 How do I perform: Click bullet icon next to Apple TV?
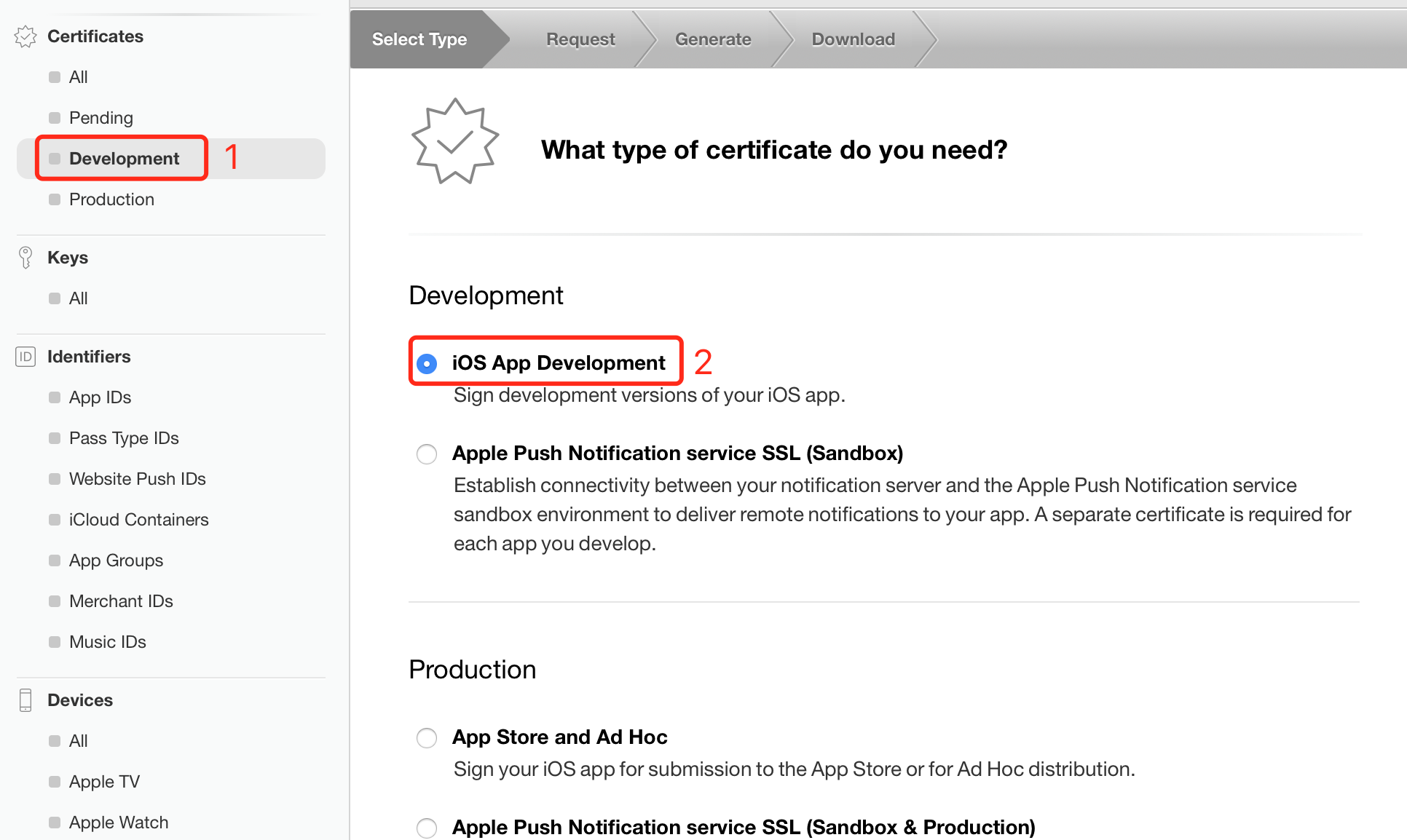(x=55, y=782)
